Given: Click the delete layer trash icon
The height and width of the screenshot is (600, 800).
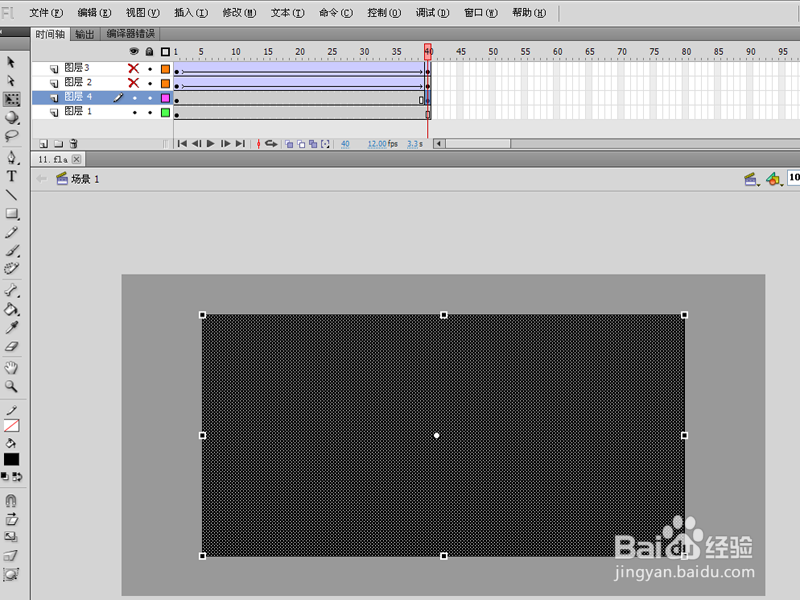Looking at the screenshot, I should 73,144.
